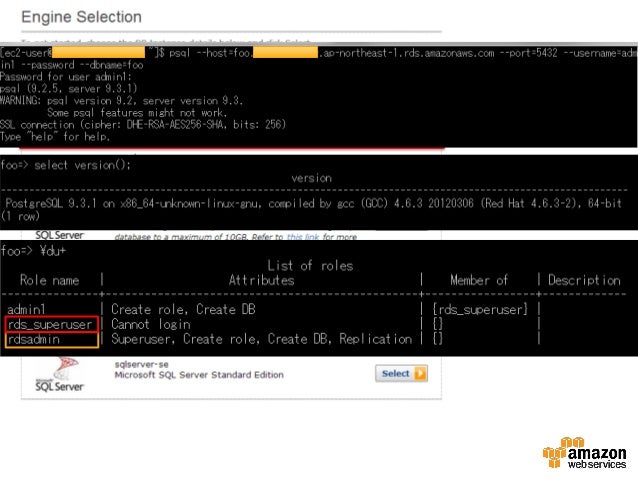638x479 pixels.
Task: Click the 'SSL connection (cipher: DHE-RSA-AES256-SHA' line
Action: tap(143, 125)
